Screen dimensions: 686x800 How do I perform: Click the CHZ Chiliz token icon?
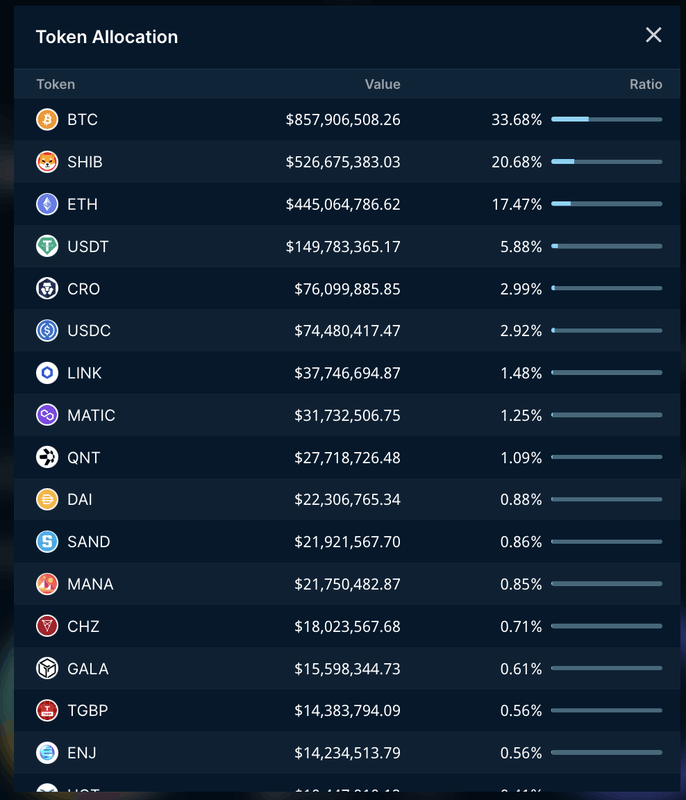point(47,627)
